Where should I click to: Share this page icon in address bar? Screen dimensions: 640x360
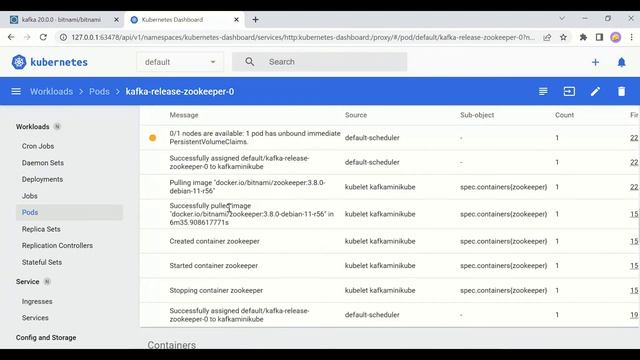(x=547, y=37)
